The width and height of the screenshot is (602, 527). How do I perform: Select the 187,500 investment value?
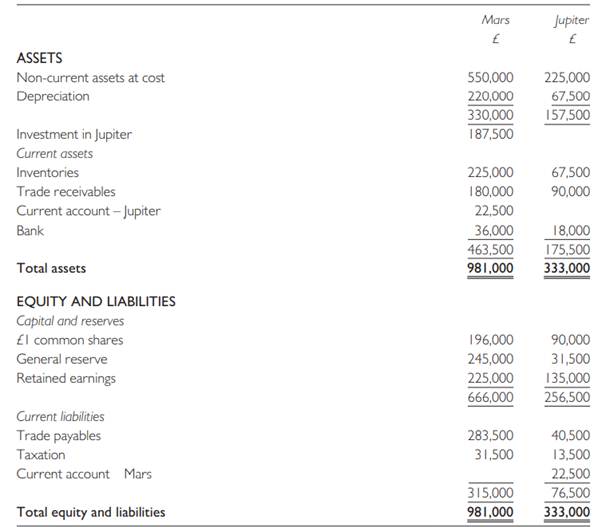click(x=491, y=134)
